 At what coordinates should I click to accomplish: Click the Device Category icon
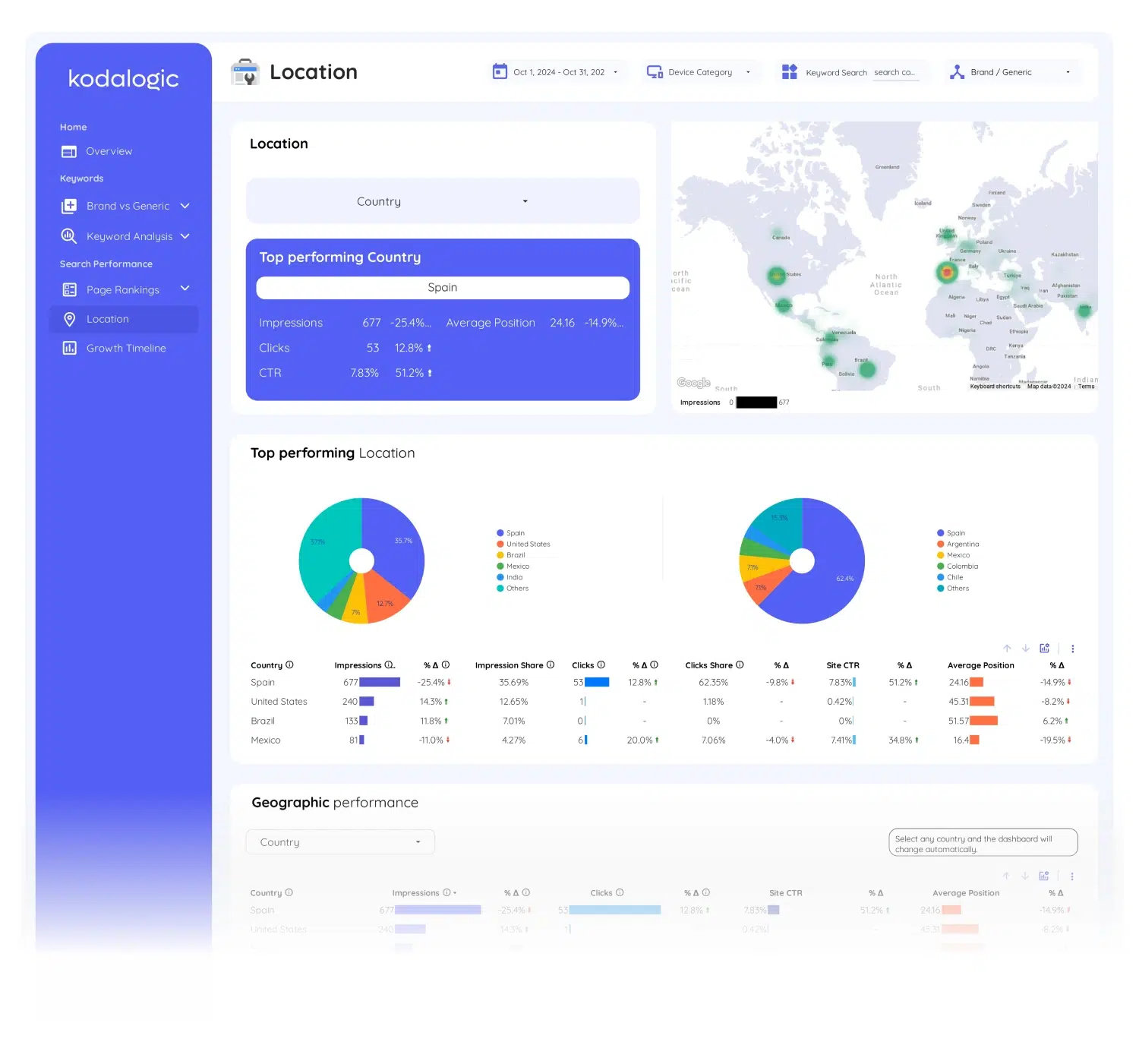pyautogui.click(x=655, y=72)
